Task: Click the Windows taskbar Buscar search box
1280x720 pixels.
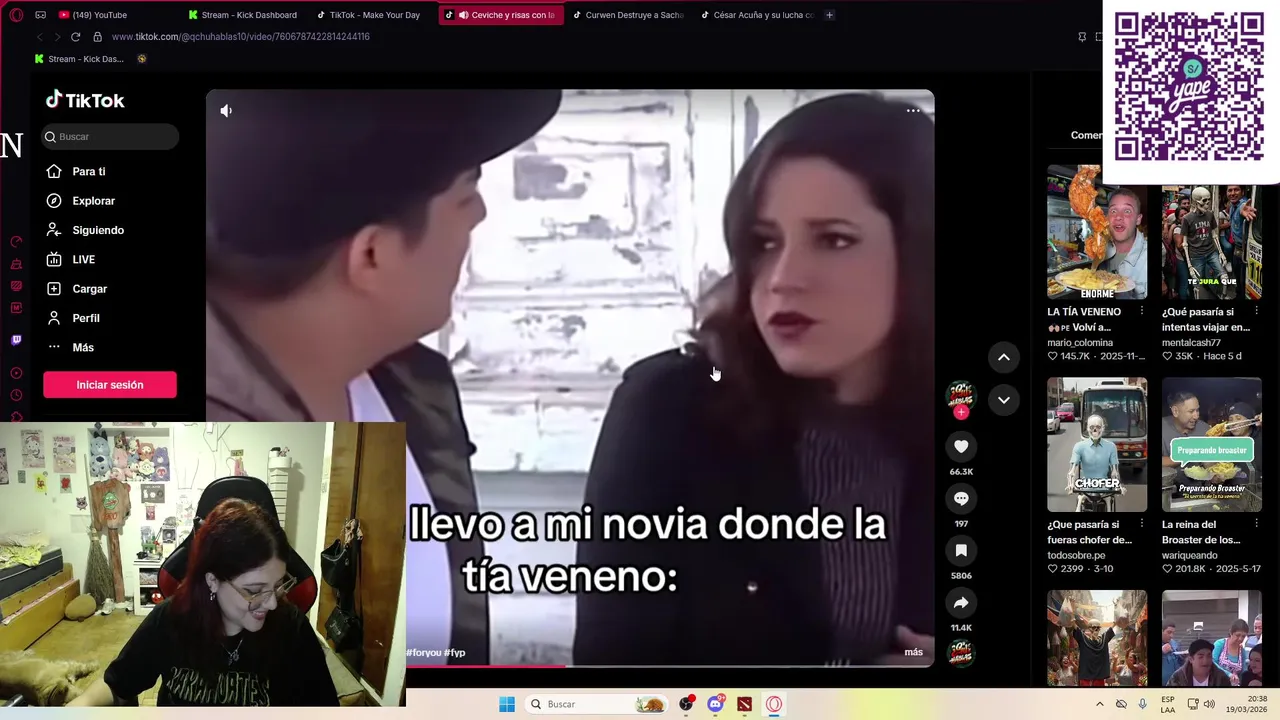Action: (x=597, y=704)
